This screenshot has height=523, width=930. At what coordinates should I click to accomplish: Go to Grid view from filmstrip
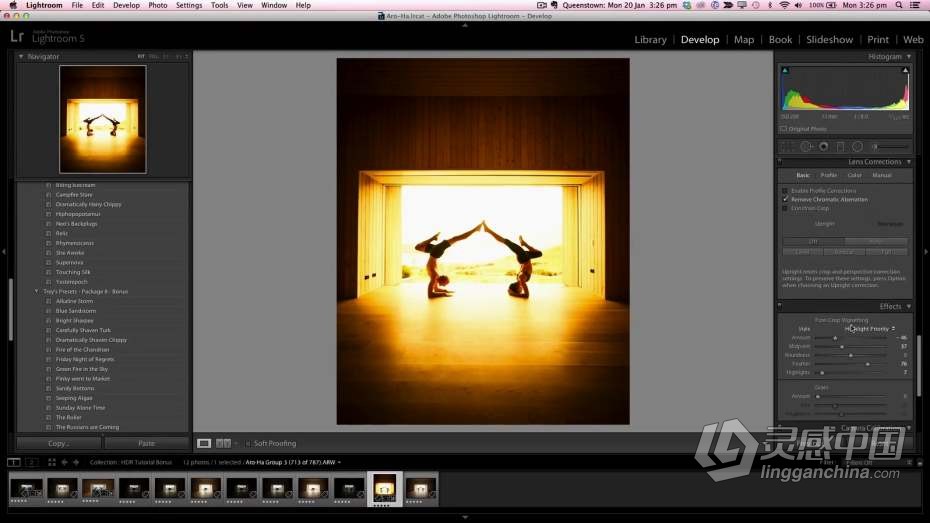click(x=52, y=462)
